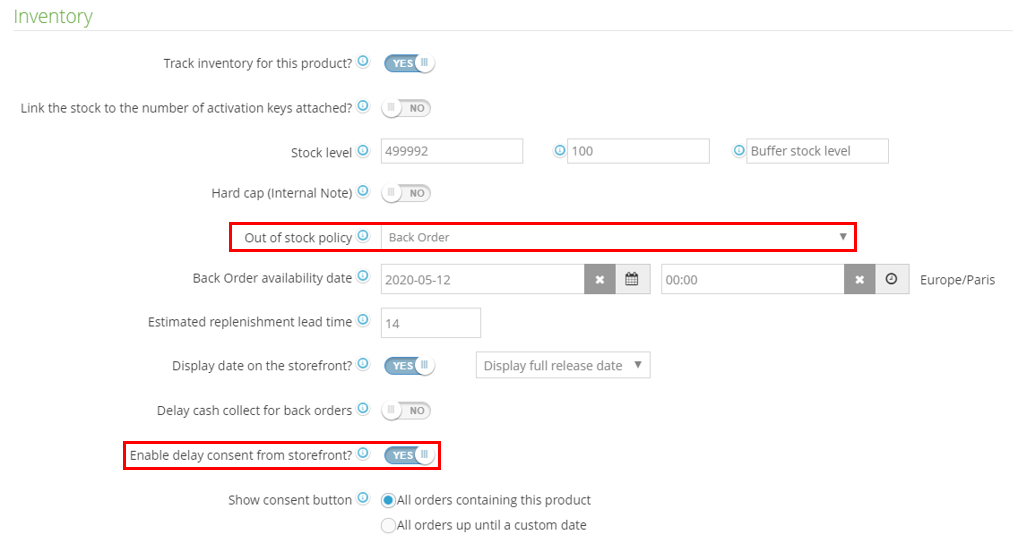Click info icon beside Track inventory label
The width and height of the screenshot is (1013, 542).
tap(363, 62)
